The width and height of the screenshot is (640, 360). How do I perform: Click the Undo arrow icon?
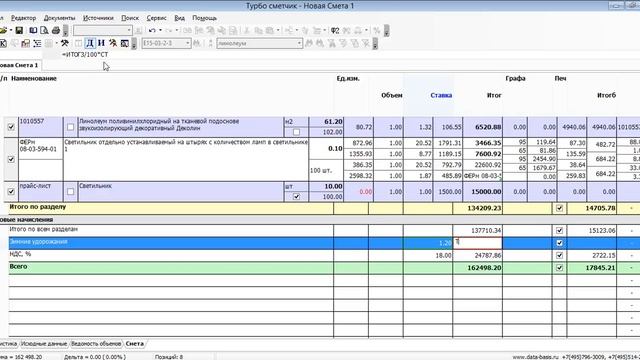(x=152, y=30)
